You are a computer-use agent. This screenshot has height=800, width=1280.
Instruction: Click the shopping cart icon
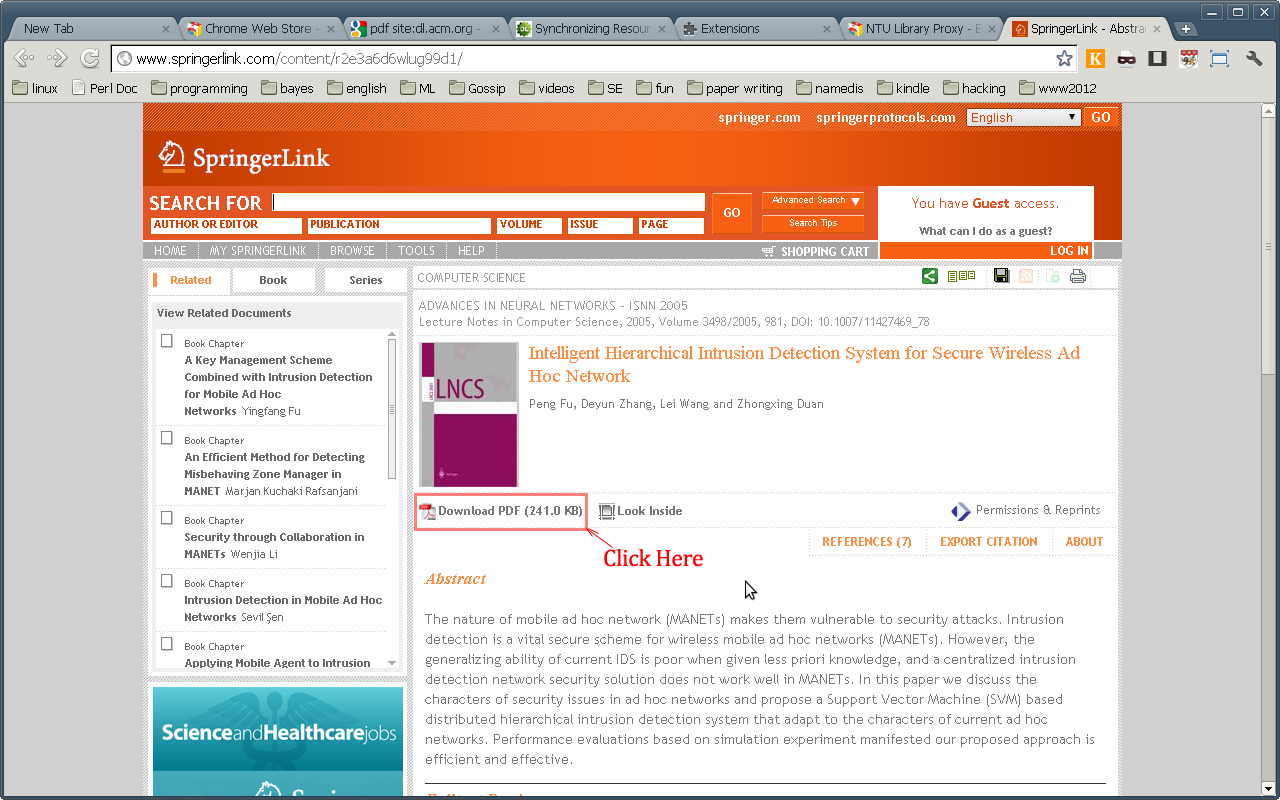click(768, 251)
